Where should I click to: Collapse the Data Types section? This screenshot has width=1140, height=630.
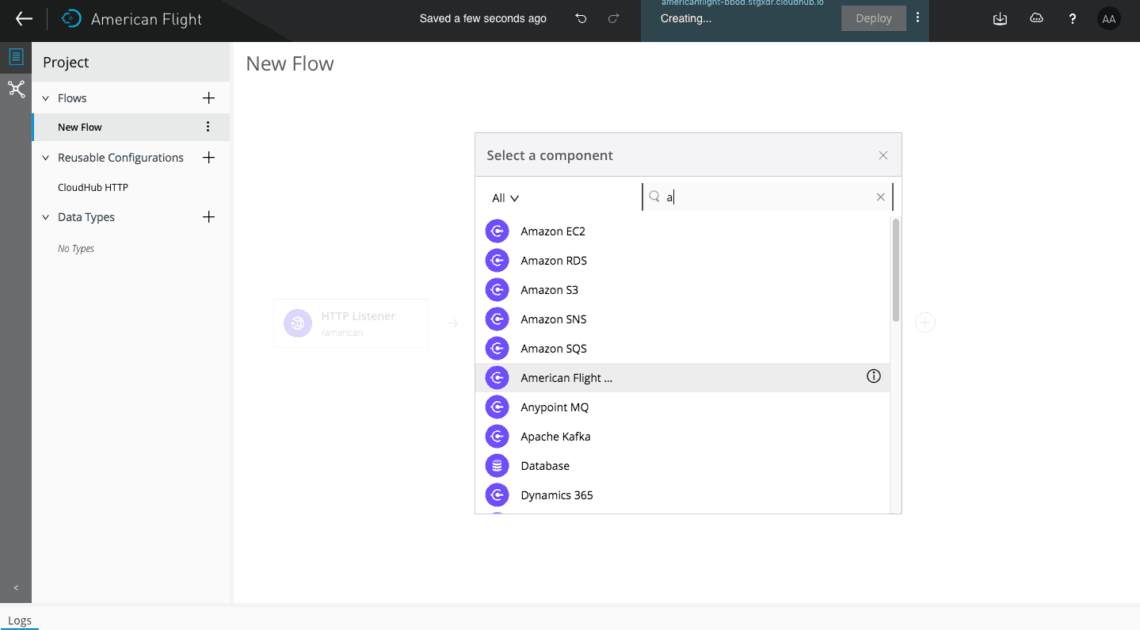tap(44, 217)
